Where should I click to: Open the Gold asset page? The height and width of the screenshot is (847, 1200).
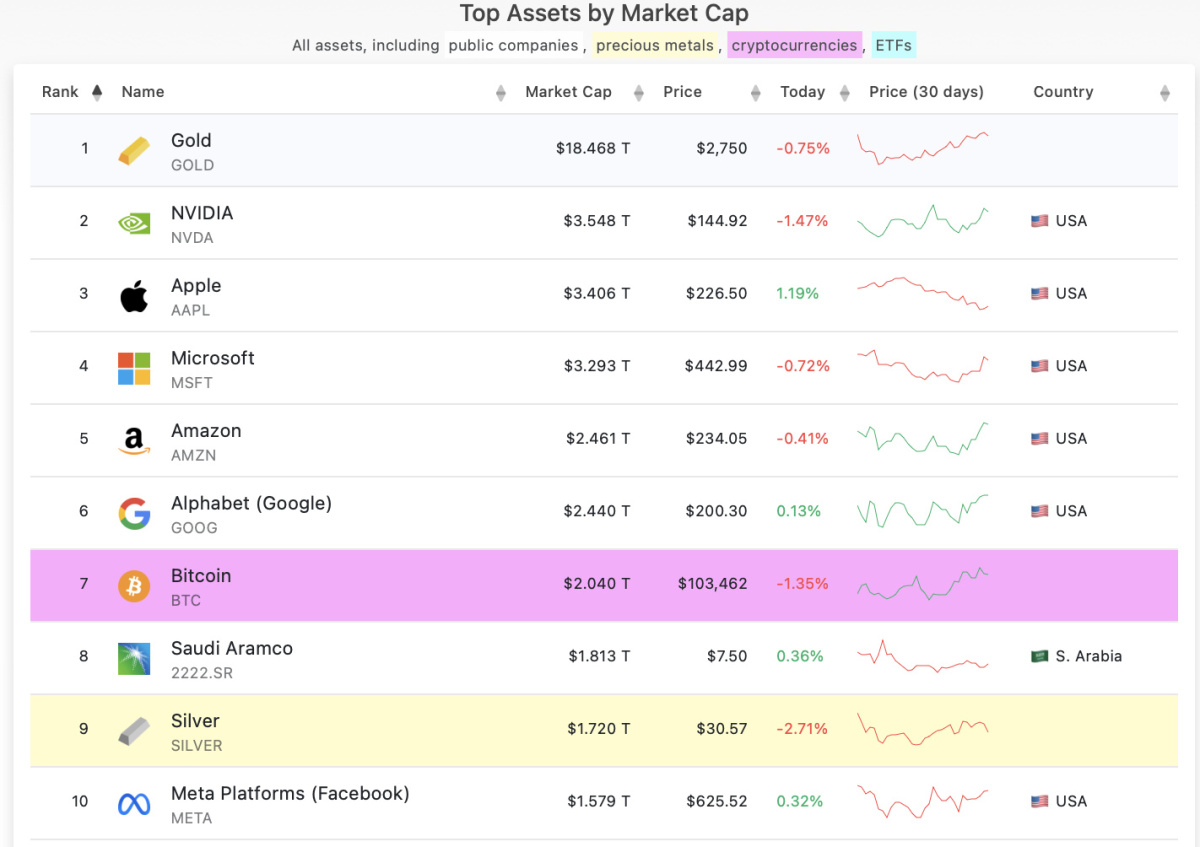(x=191, y=141)
